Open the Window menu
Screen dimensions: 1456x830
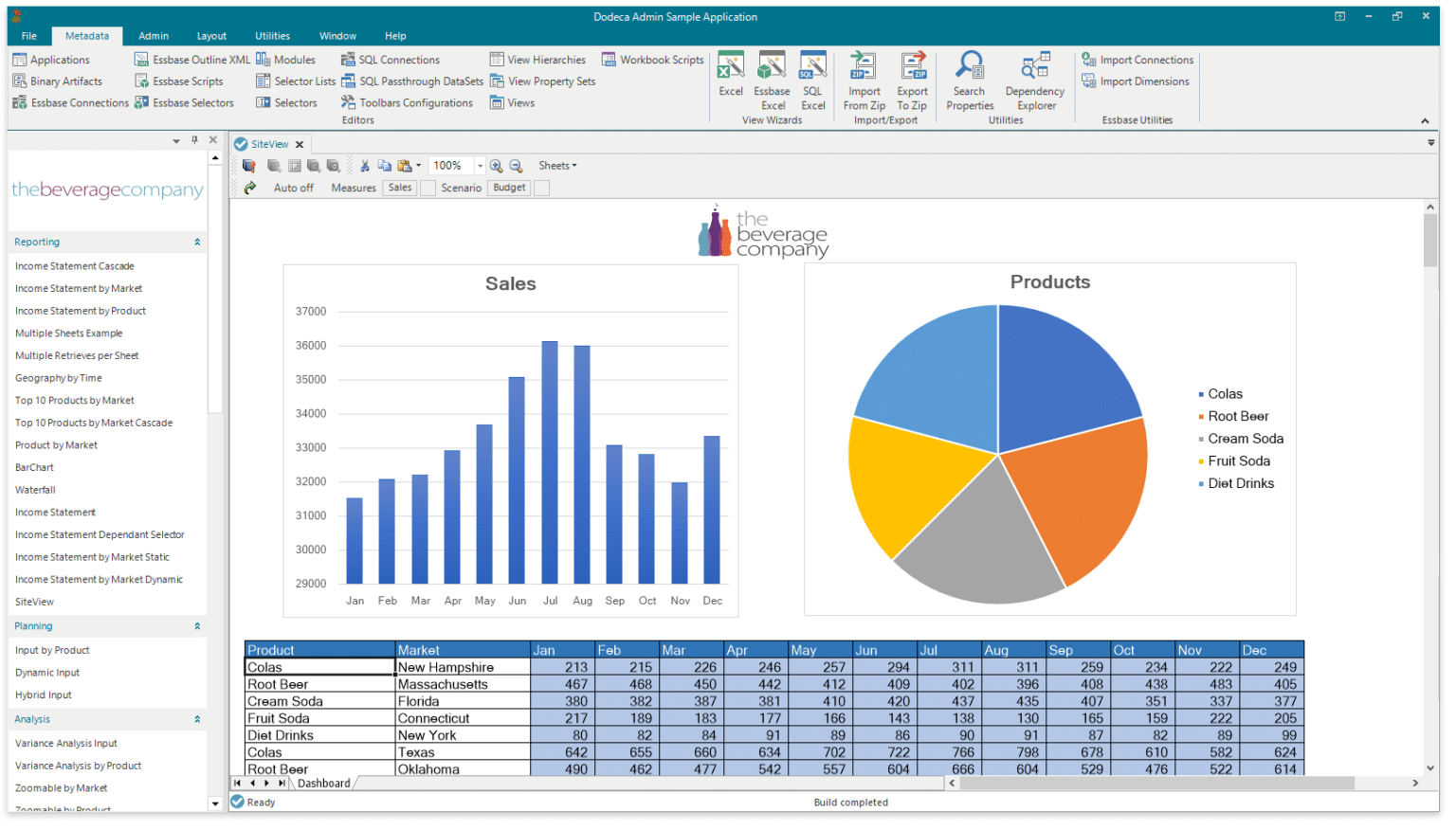[x=337, y=35]
